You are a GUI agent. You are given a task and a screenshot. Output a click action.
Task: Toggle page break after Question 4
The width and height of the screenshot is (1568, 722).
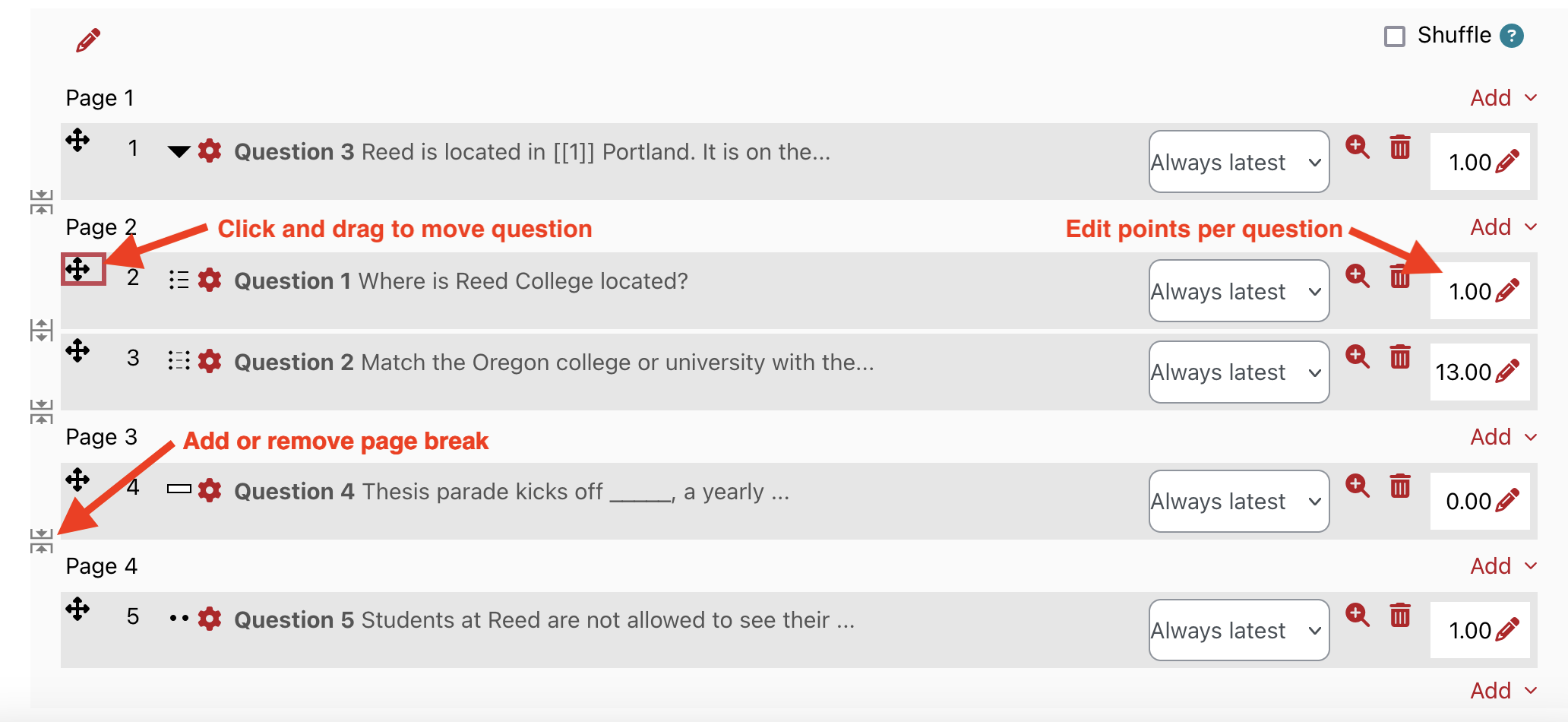pyautogui.click(x=41, y=541)
